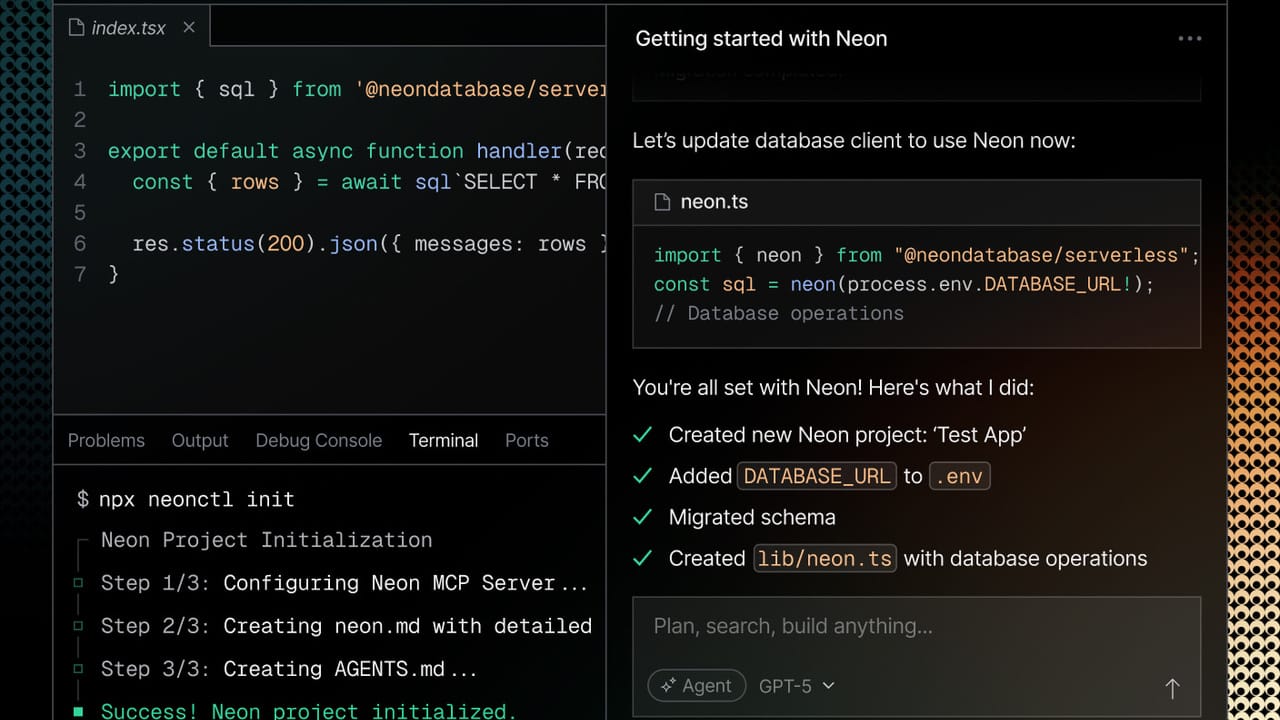
Task: Click the chat prompt input field
Action: click(916, 627)
